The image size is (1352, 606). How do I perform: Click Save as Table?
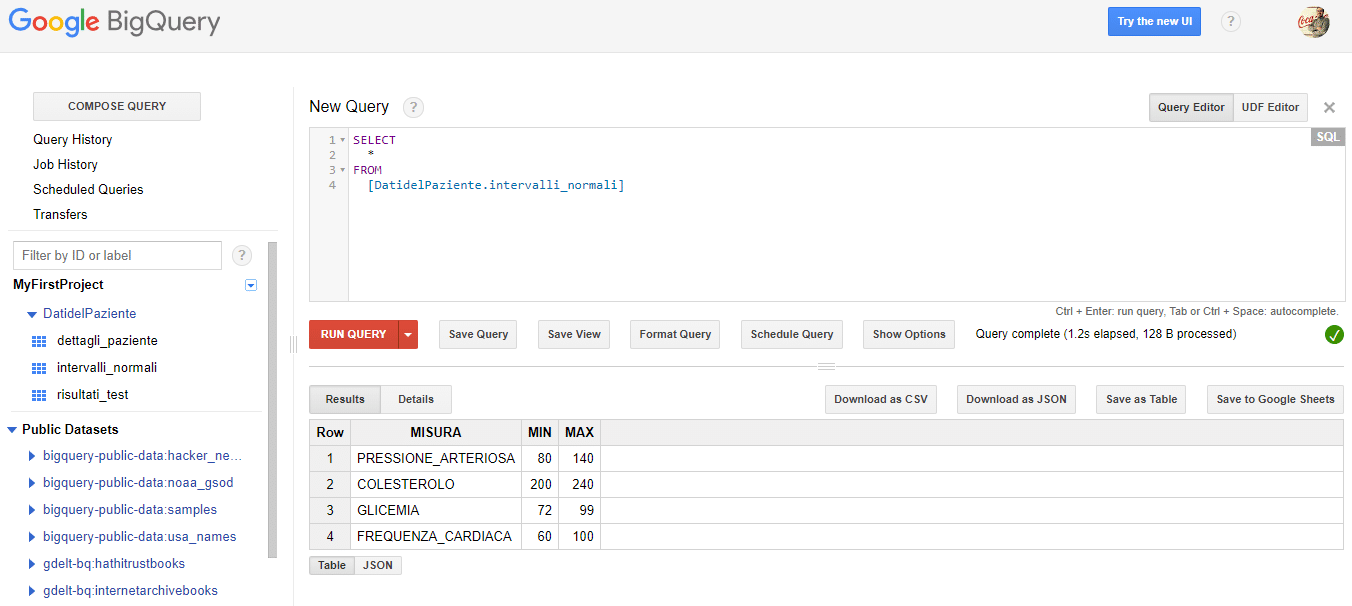[1141, 400]
